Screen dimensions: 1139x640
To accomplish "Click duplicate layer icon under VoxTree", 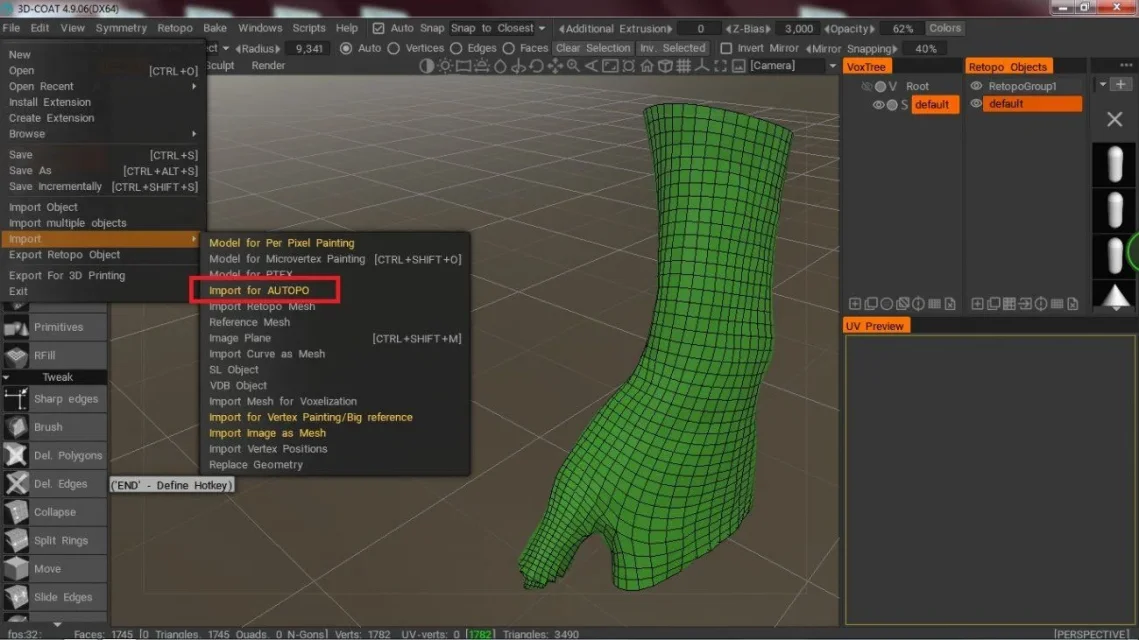I will (x=871, y=304).
